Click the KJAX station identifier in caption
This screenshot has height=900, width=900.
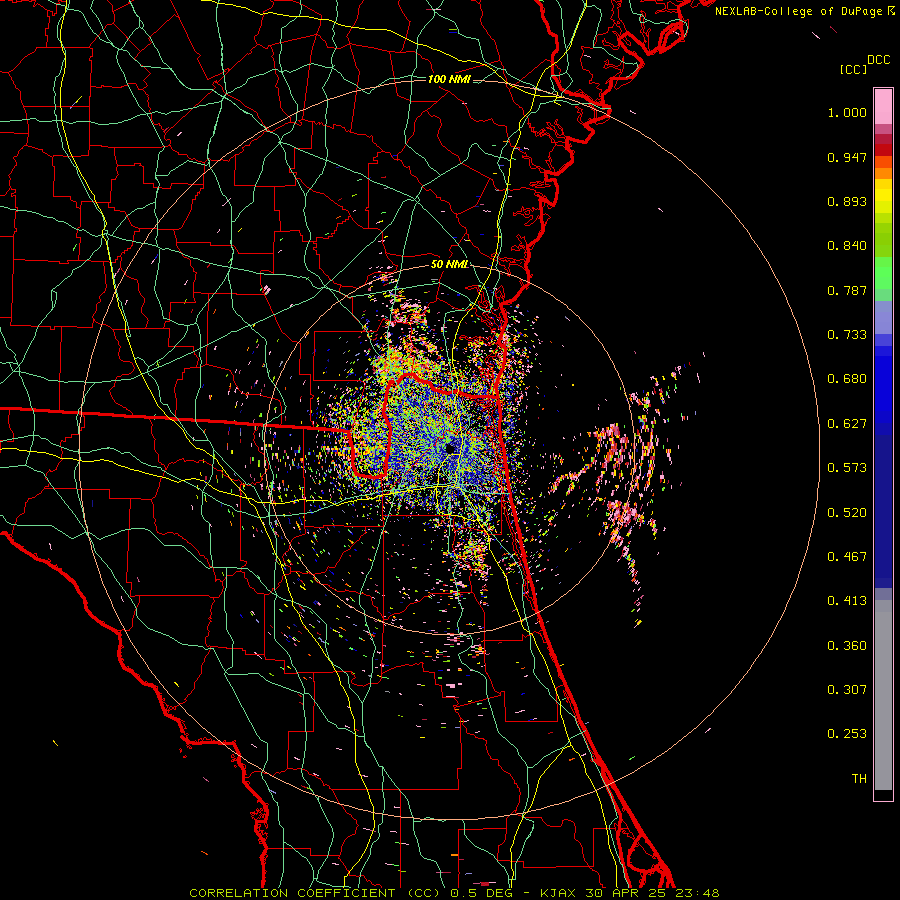click(x=560, y=893)
